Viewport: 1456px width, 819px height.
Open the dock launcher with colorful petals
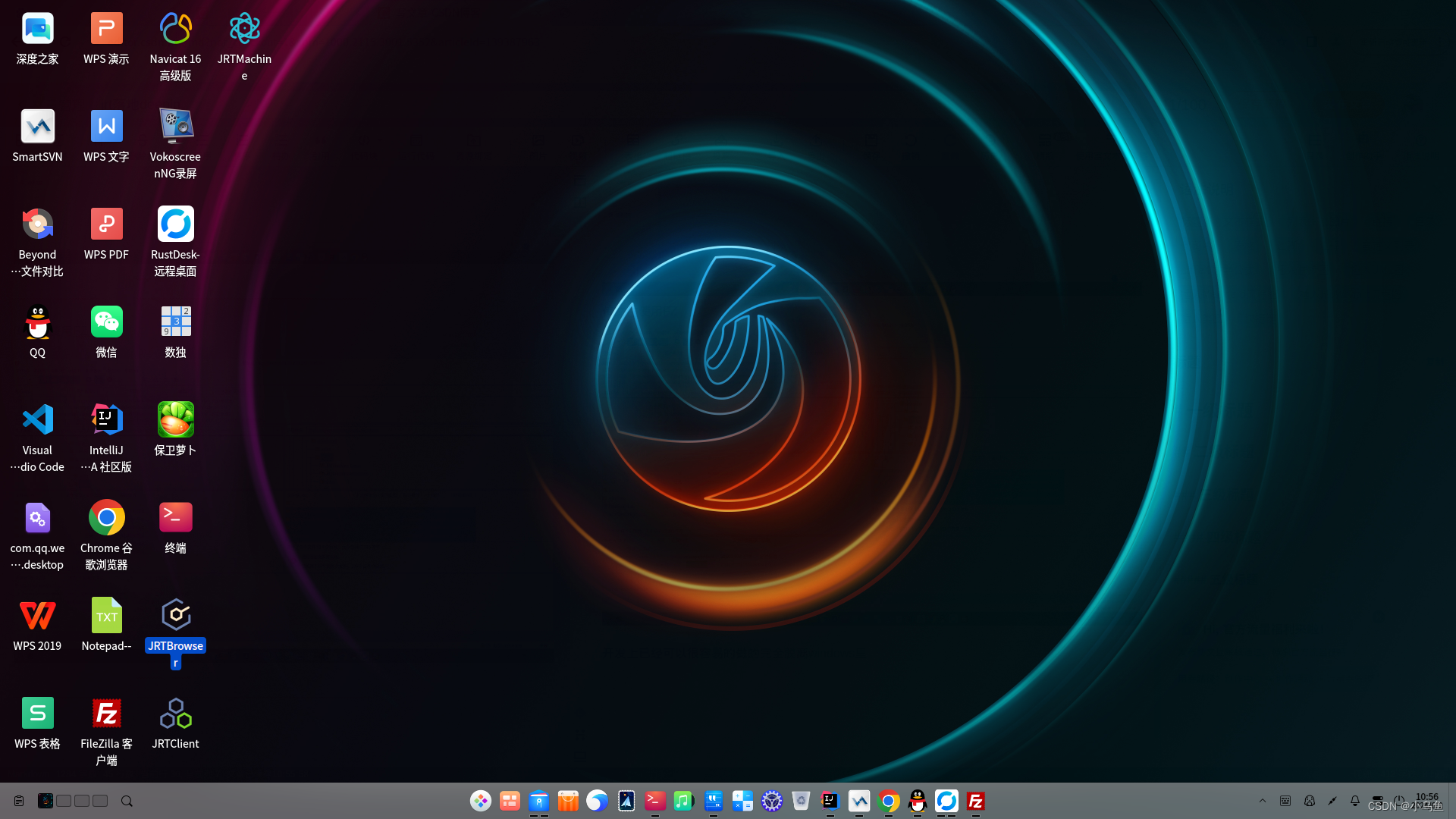(x=481, y=801)
